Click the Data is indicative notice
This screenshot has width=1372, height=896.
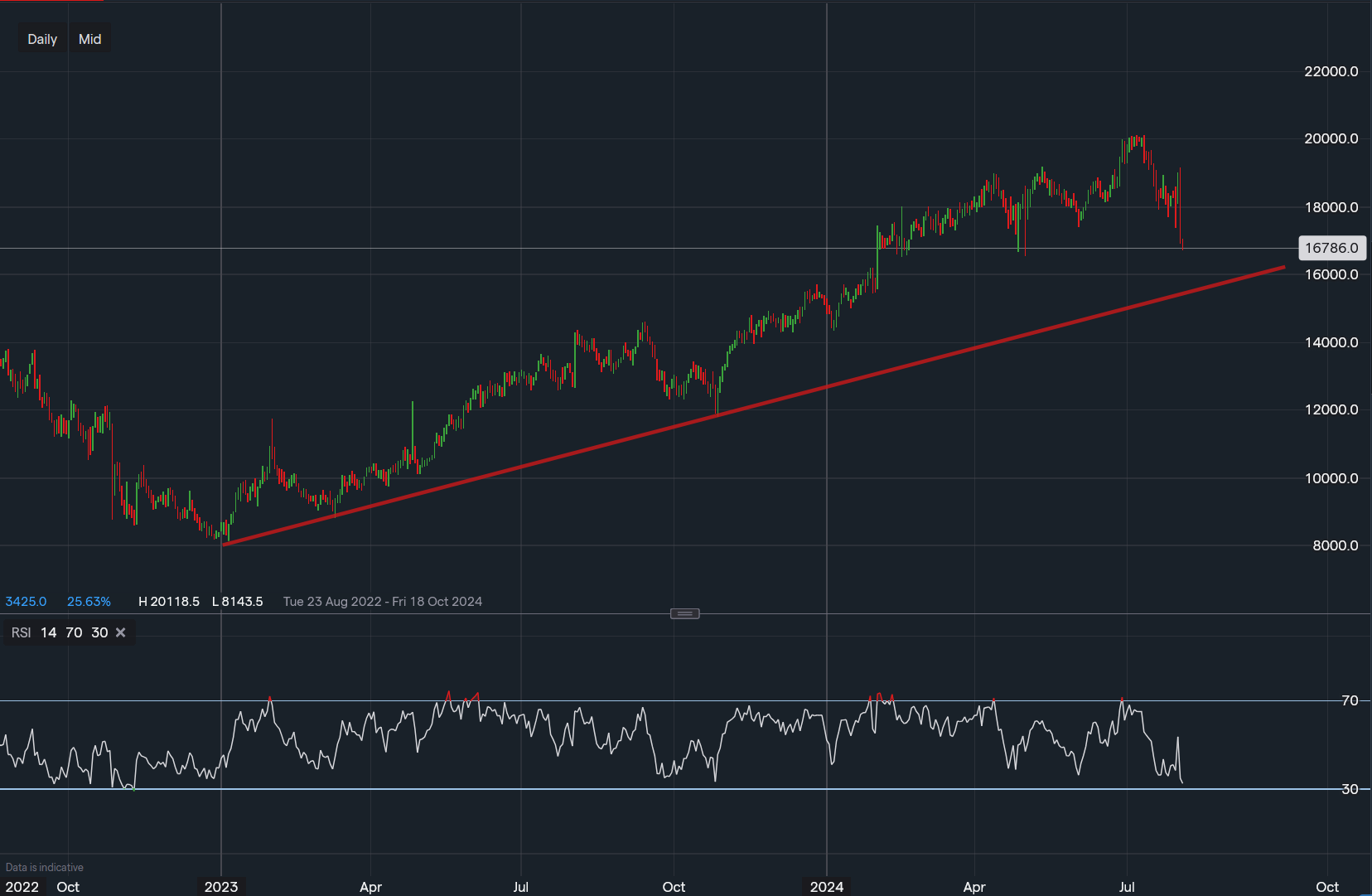pos(44,867)
